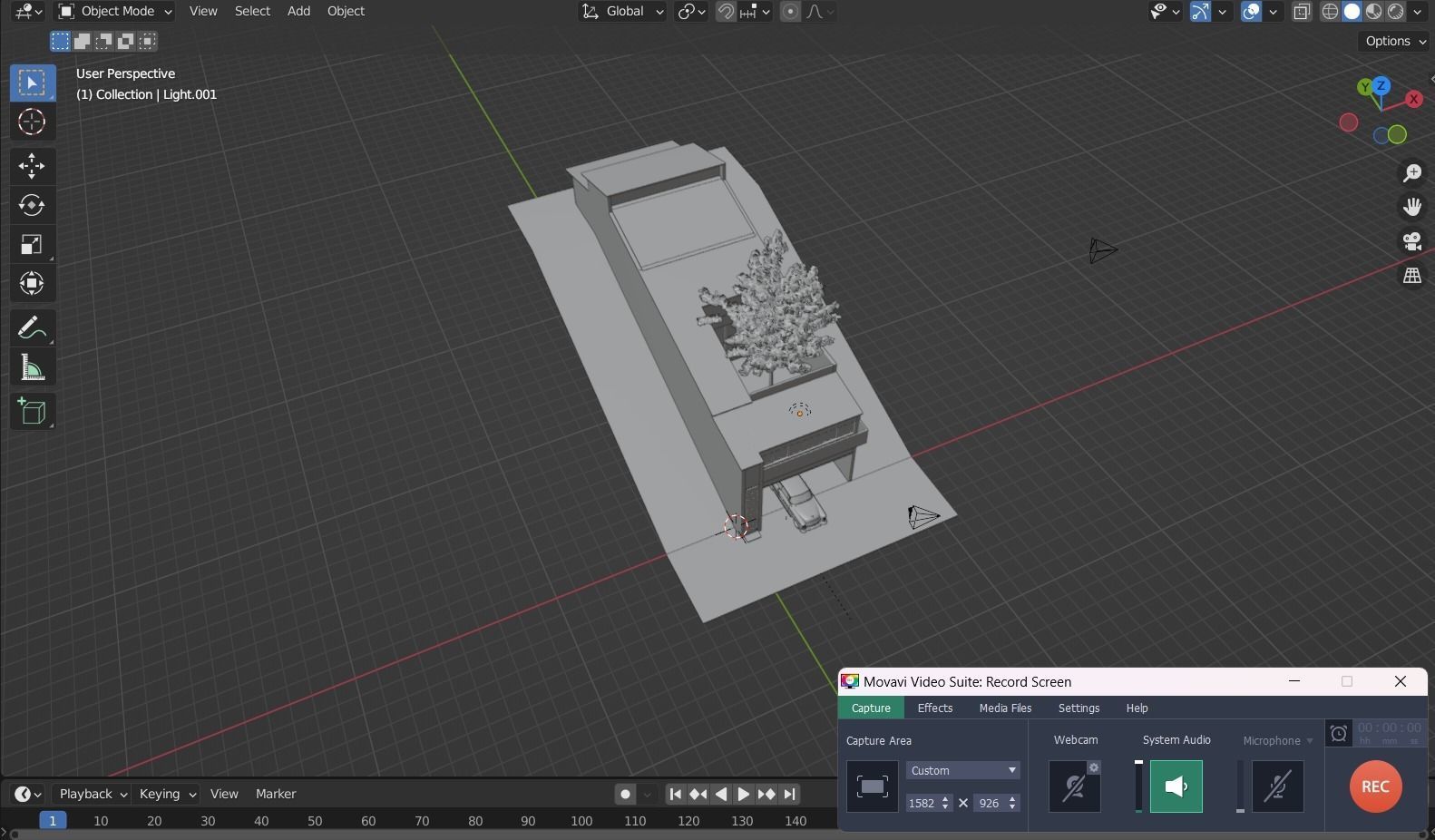Choose the Annotate pencil tool
This screenshot has height=840, width=1435.
point(32,327)
